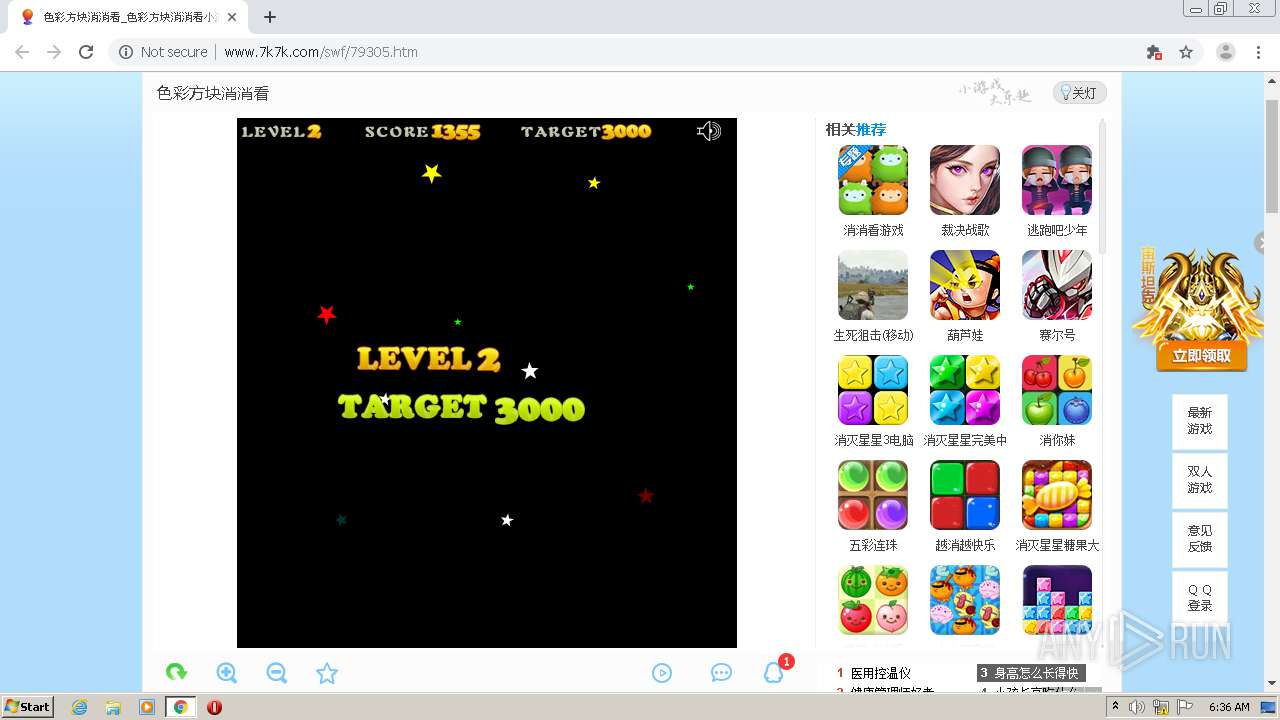Open 消消看游戏 game thumbnail
This screenshot has height=720, width=1280.
(873, 180)
